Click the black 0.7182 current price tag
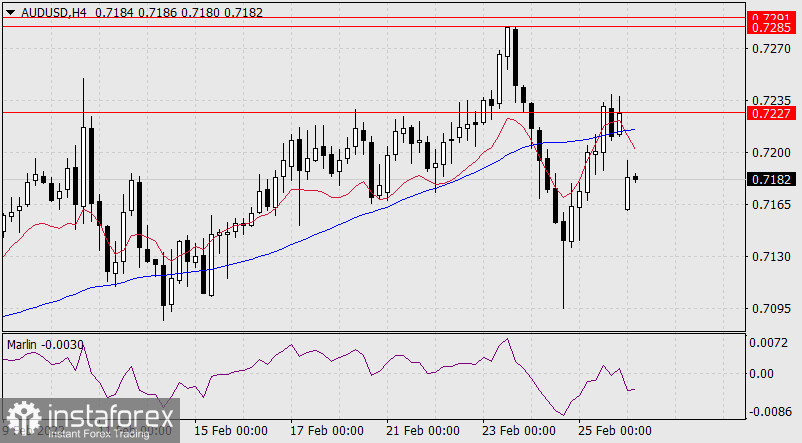The image size is (802, 443). click(772, 180)
